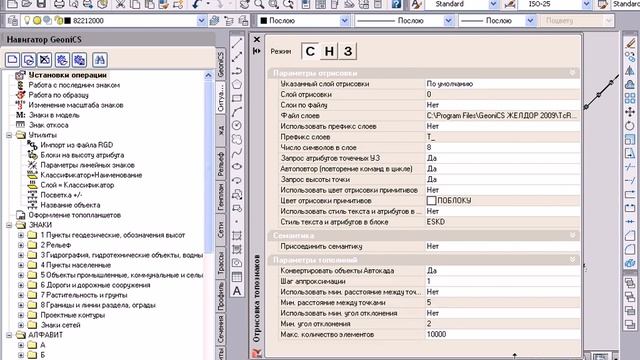The height and width of the screenshot is (360, 640).
Task: Select the Table tool in draw toolbar
Action: click(x=237, y=277)
